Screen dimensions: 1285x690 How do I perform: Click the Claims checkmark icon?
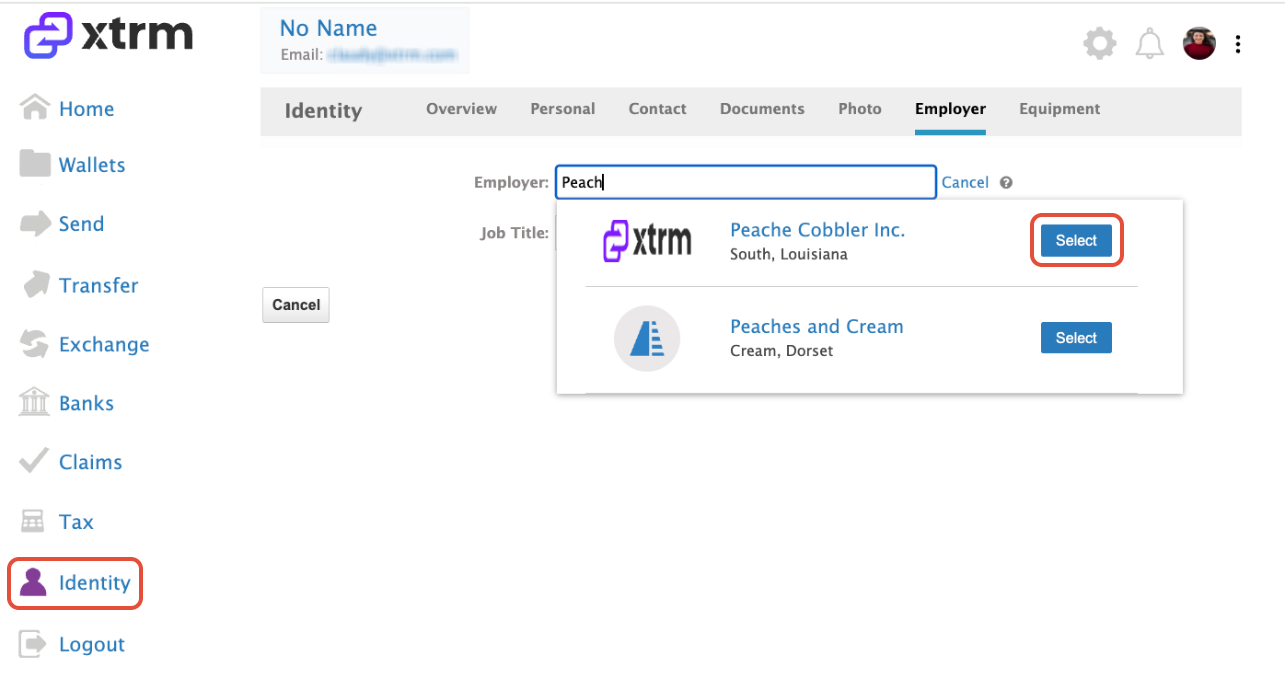pos(35,461)
